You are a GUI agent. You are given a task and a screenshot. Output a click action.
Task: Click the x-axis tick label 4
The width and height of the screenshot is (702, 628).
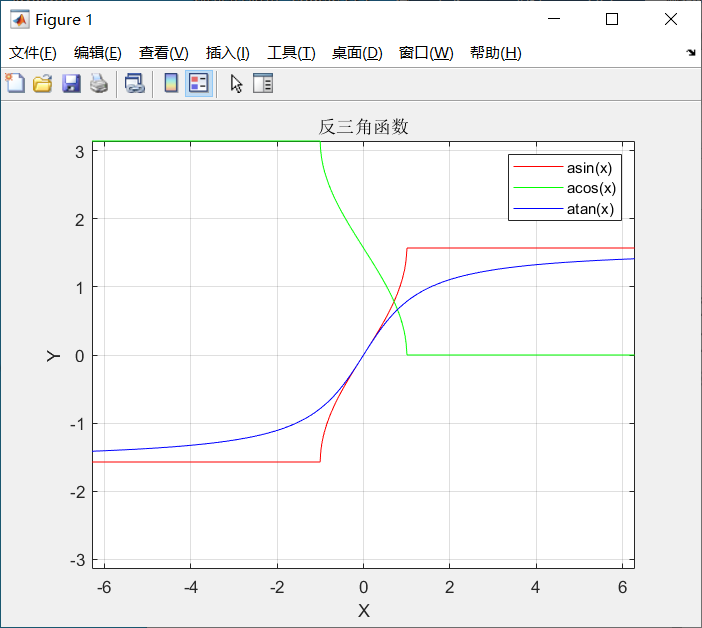tap(535, 587)
